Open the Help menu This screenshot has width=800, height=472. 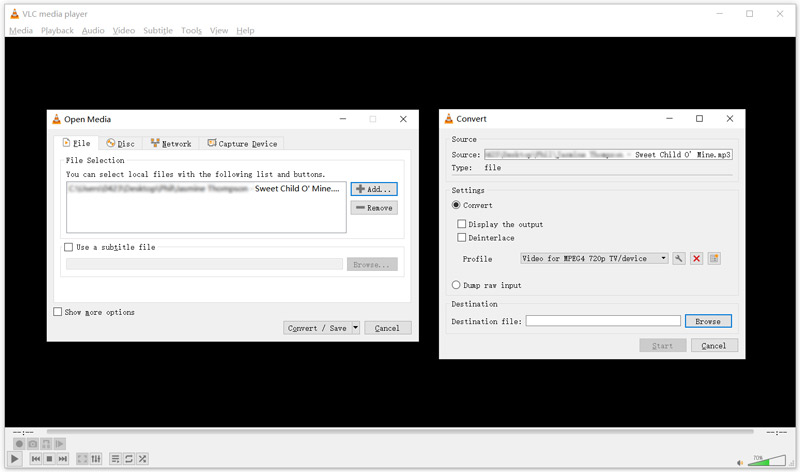coord(245,31)
